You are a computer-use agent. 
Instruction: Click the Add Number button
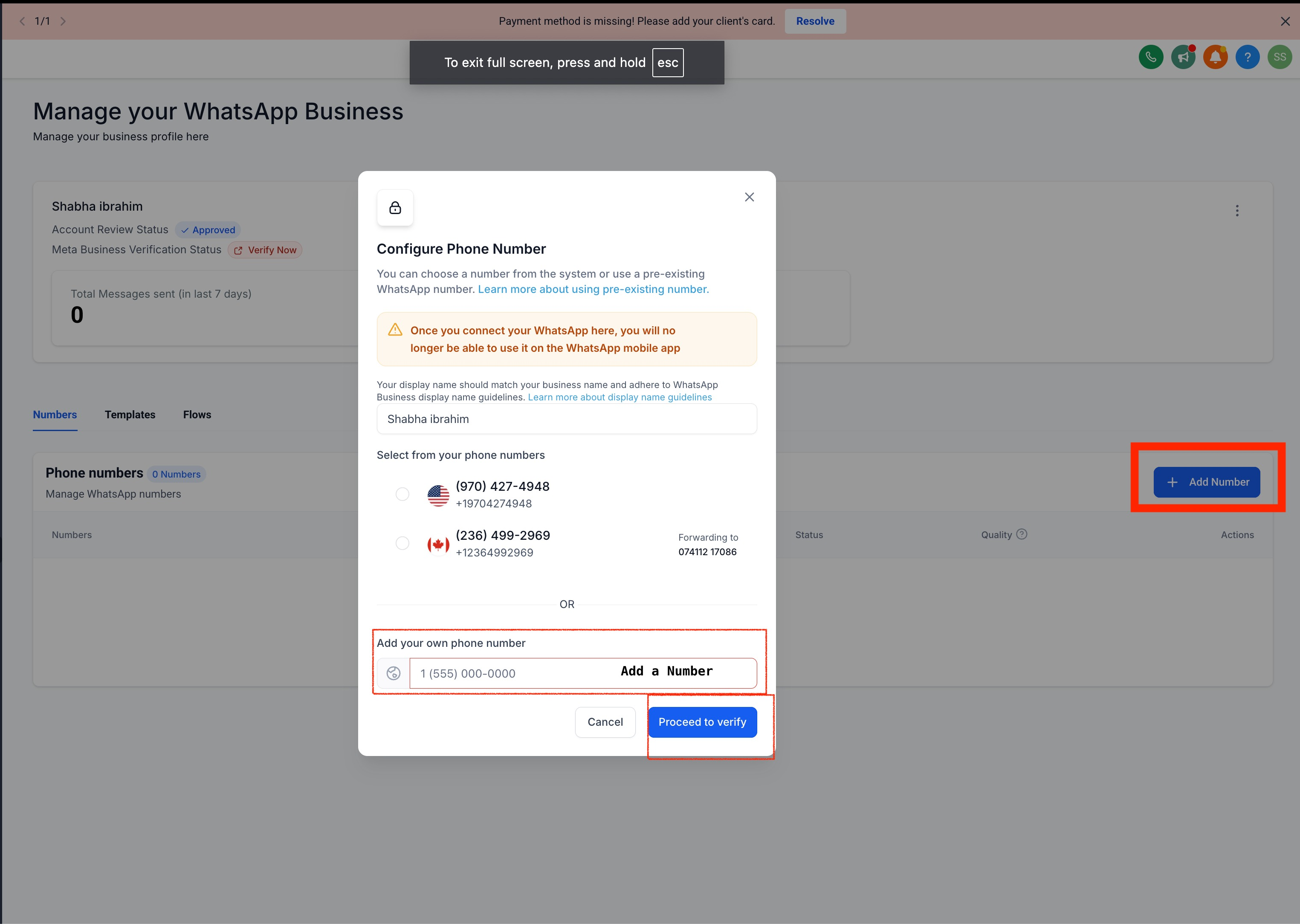1207,482
